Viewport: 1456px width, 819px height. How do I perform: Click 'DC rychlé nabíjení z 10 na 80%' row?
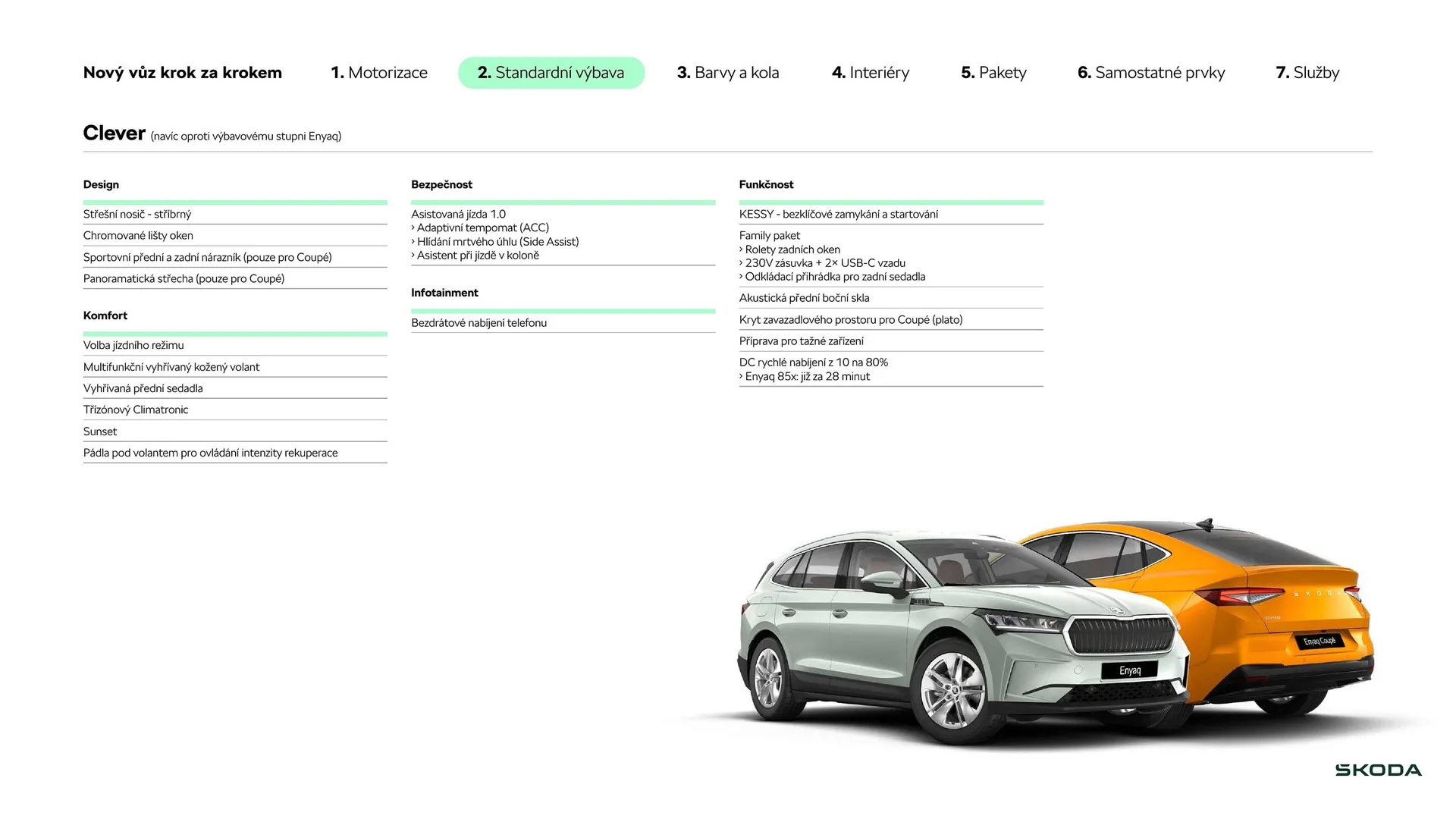tap(814, 362)
